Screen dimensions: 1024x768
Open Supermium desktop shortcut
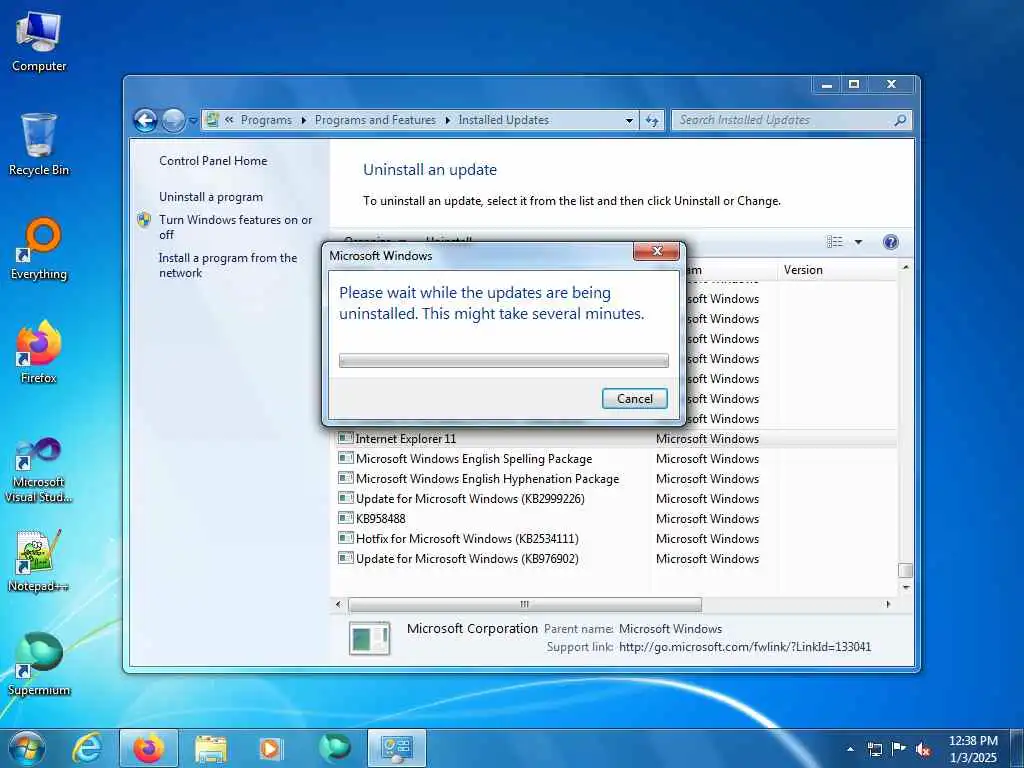coord(39,664)
